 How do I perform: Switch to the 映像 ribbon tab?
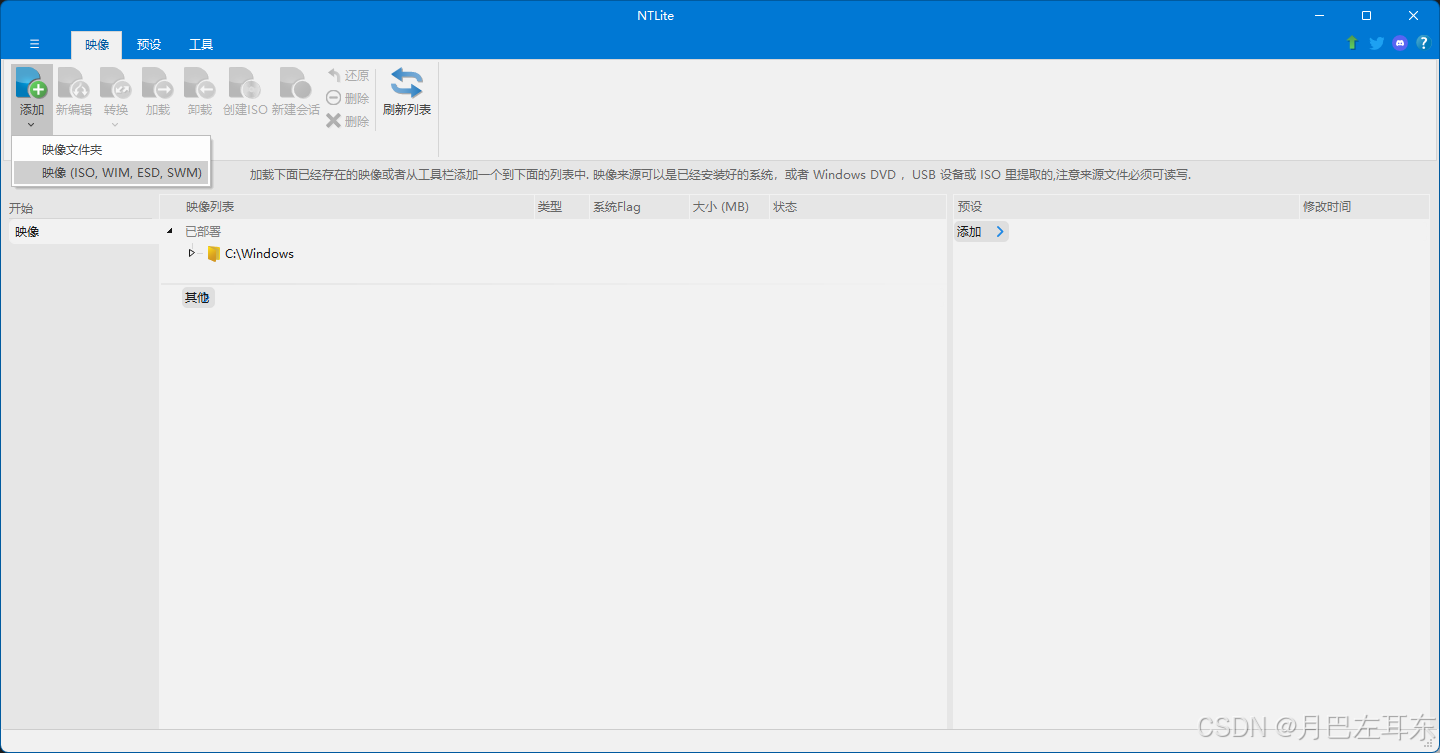tap(97, 44)
